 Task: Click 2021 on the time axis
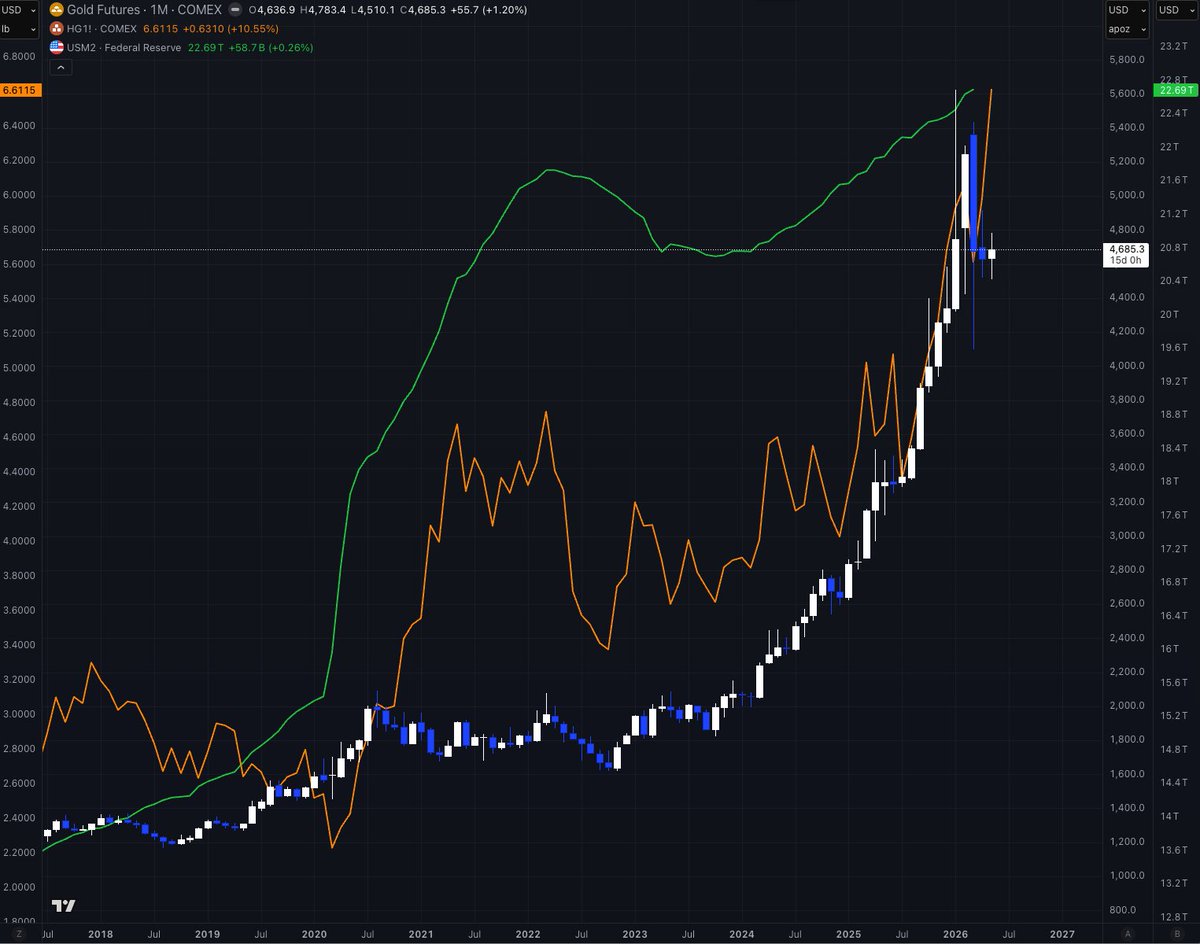(420, 933)
